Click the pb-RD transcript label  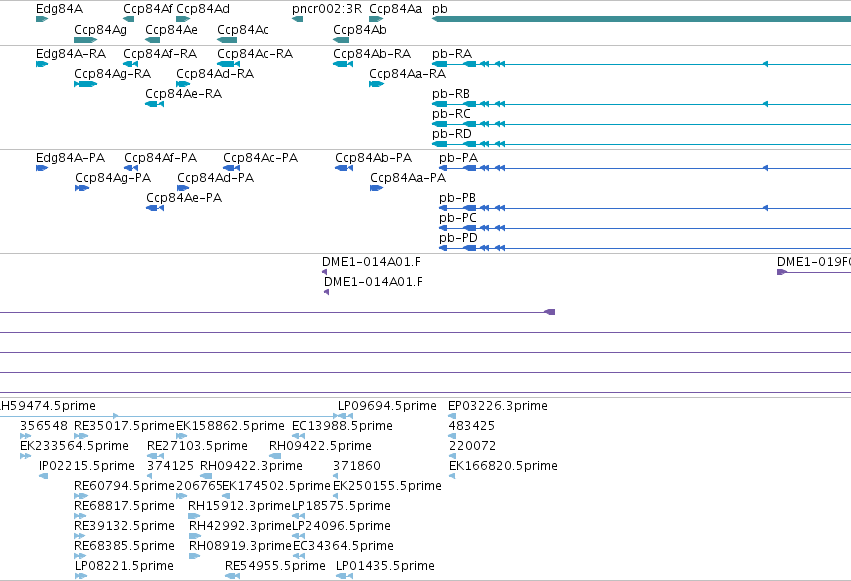[x=452, y=134]
